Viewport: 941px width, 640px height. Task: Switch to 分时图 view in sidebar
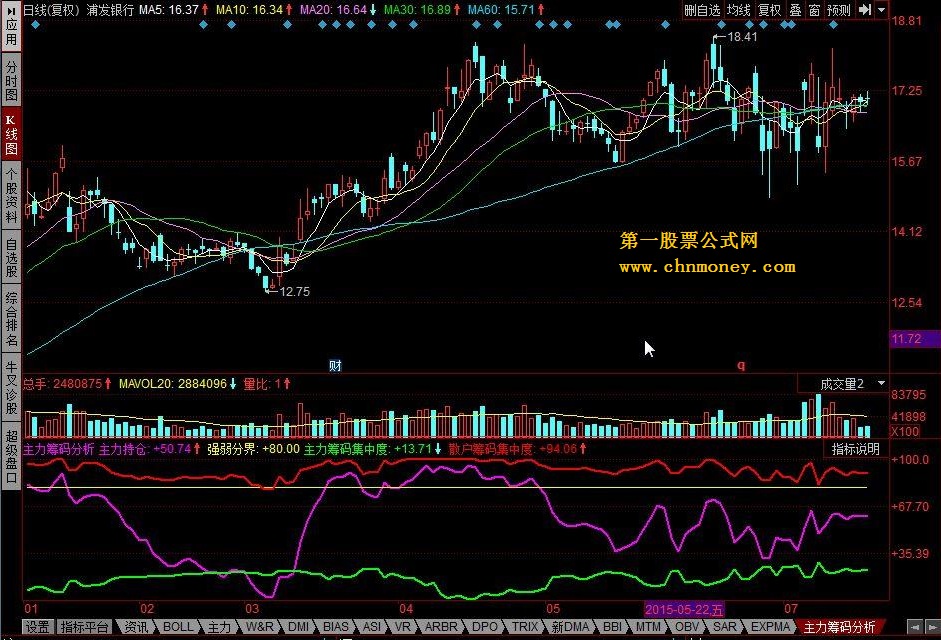point(11,80)
